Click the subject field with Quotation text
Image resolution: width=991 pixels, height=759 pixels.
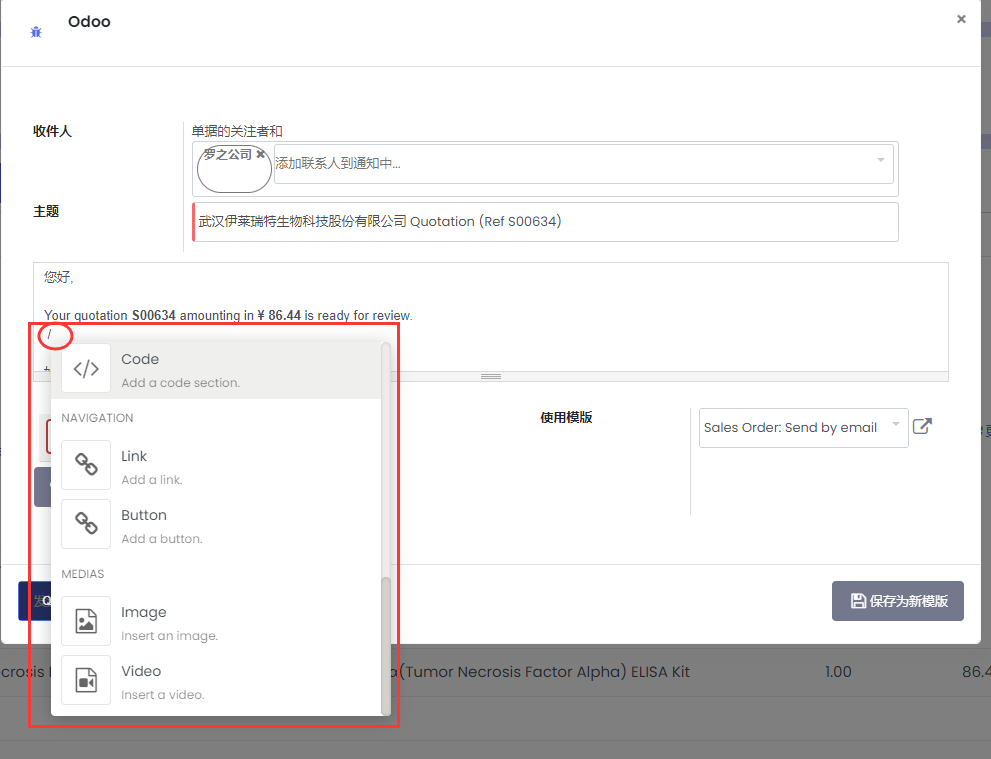[x=545, y=222]
